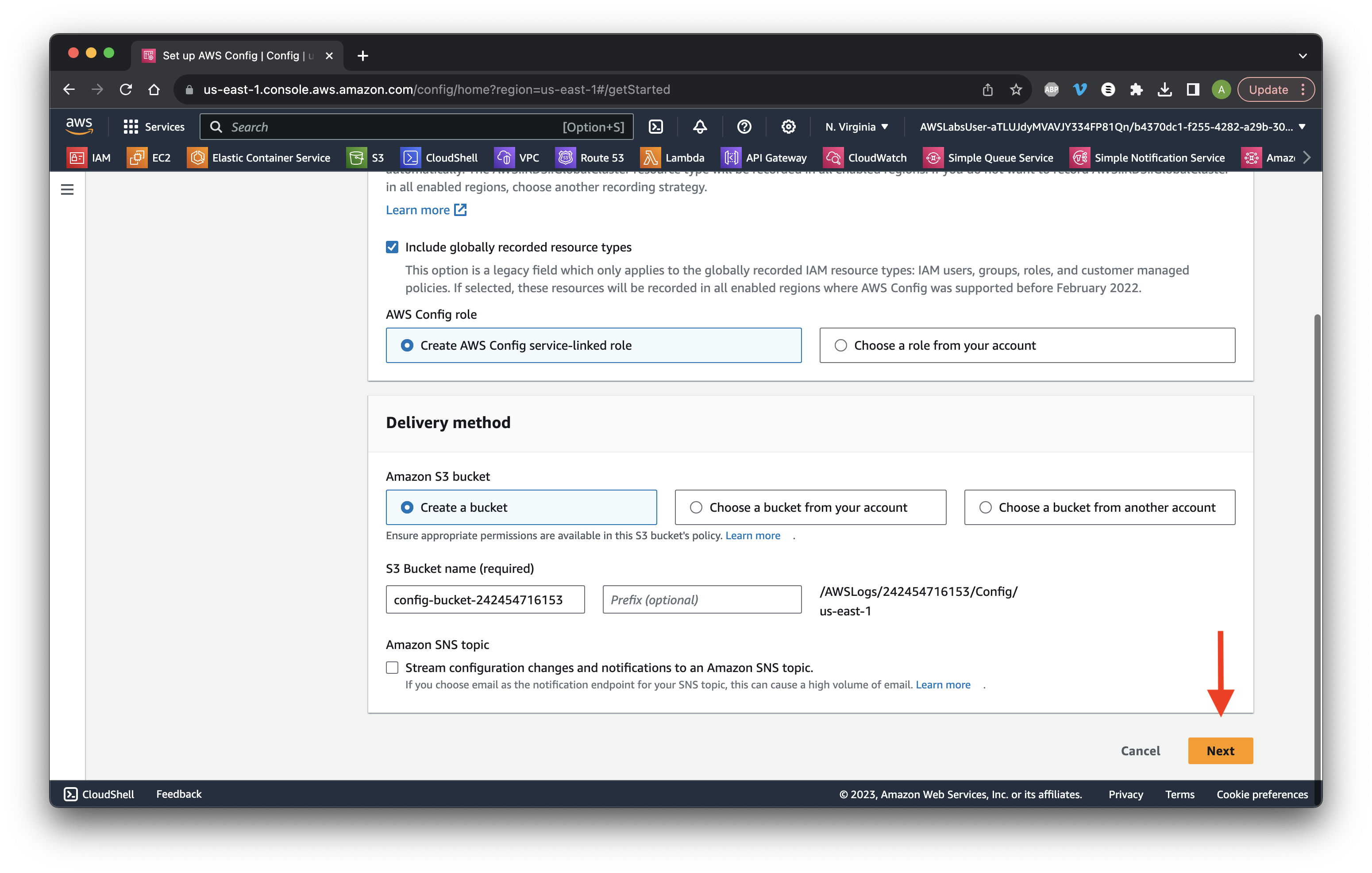
Task: Open Learn more about S3 bucket policy
Action: (753, 535)
